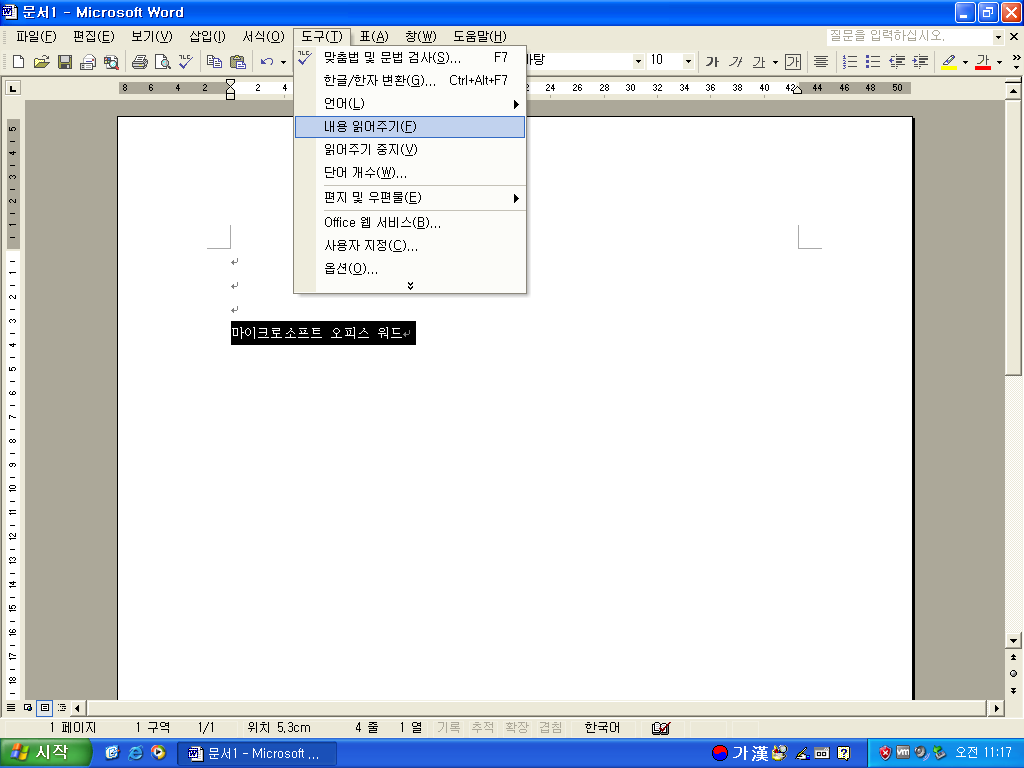Screen dimensions: 1024x768
Task: Open the font size dropdown
Action: pyautogui.click(x=688, y=61)
